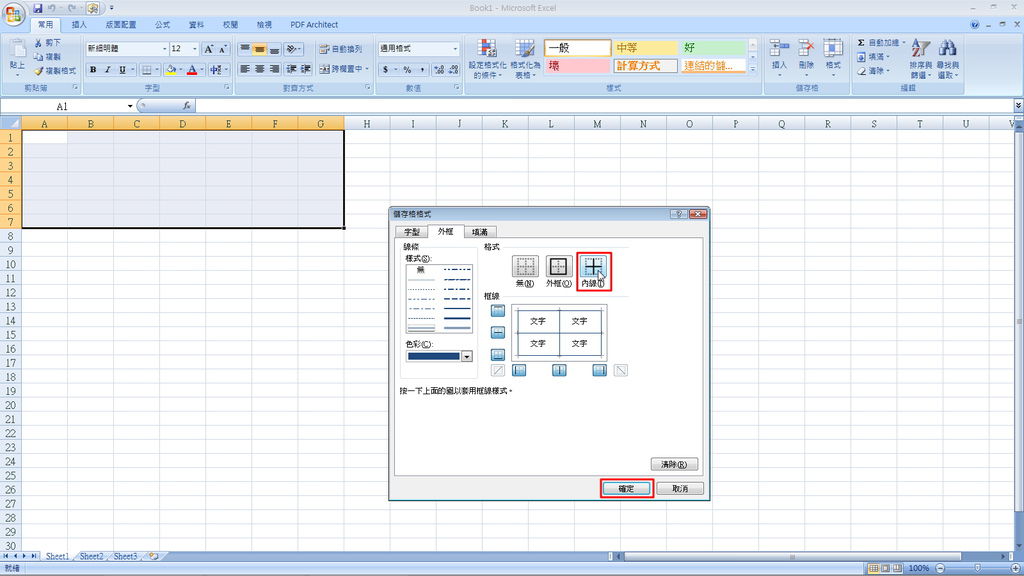
Task: Click the Normal view icon in status bar
Action: pyautogui.click(x=873, y=568)
